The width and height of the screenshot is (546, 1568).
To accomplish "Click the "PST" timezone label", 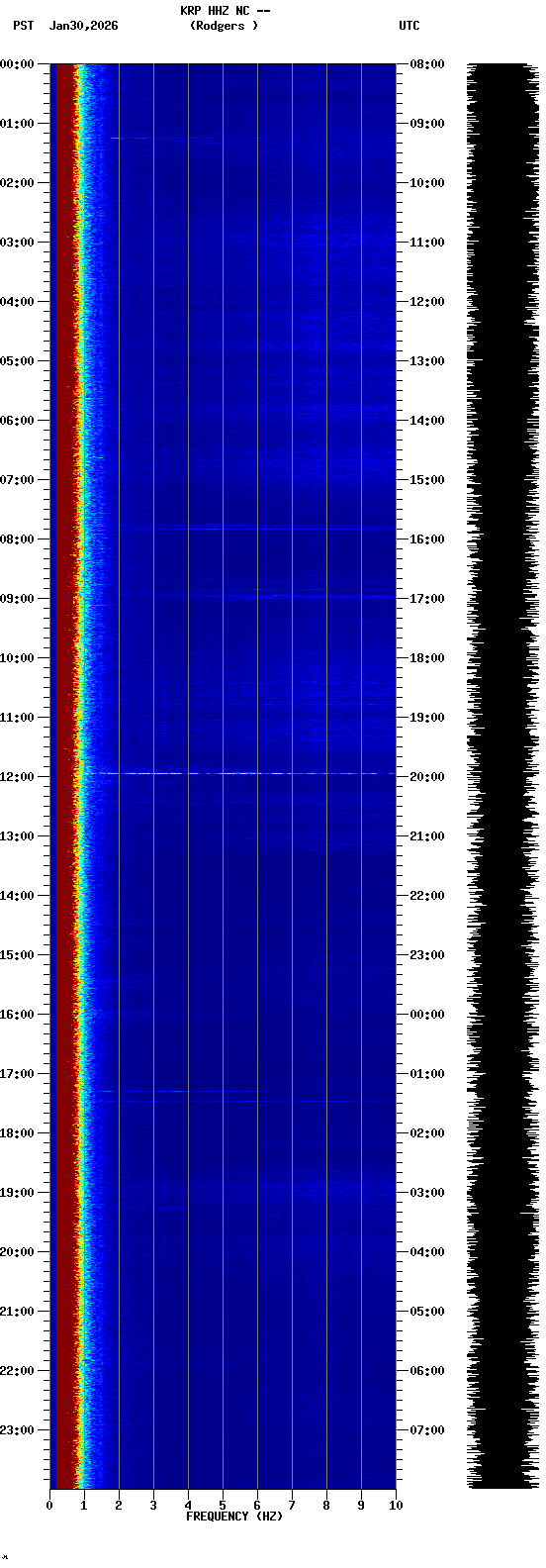I will [23, 26].
